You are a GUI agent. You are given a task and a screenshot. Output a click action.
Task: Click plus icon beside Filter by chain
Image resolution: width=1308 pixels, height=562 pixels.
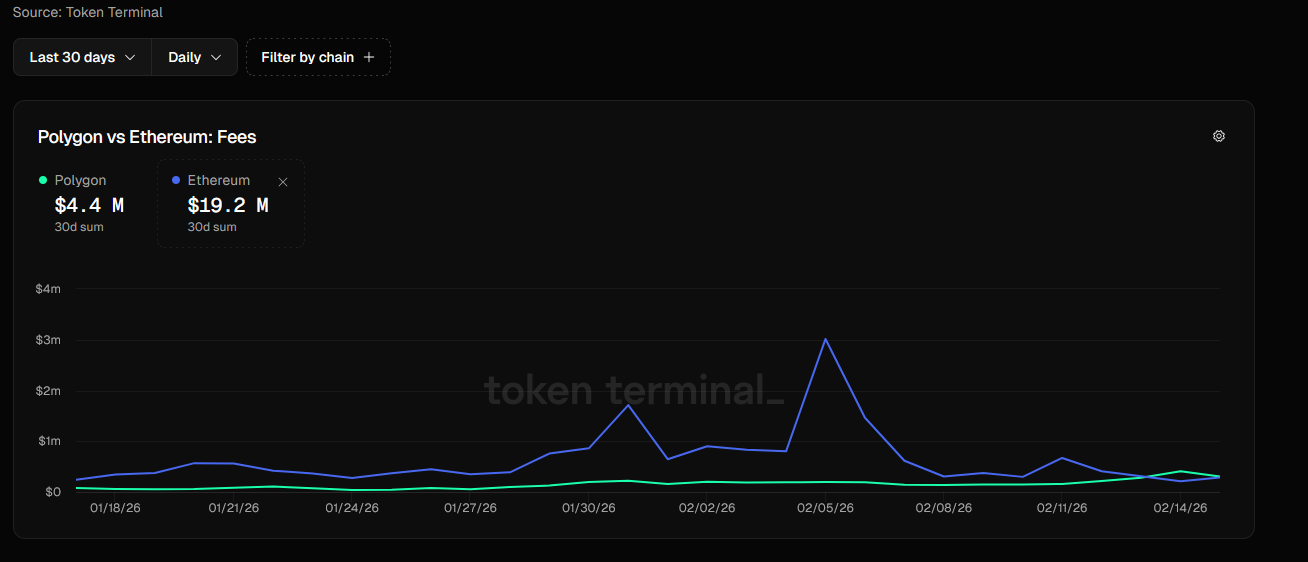pyautogui.click(x=369, y=57)
